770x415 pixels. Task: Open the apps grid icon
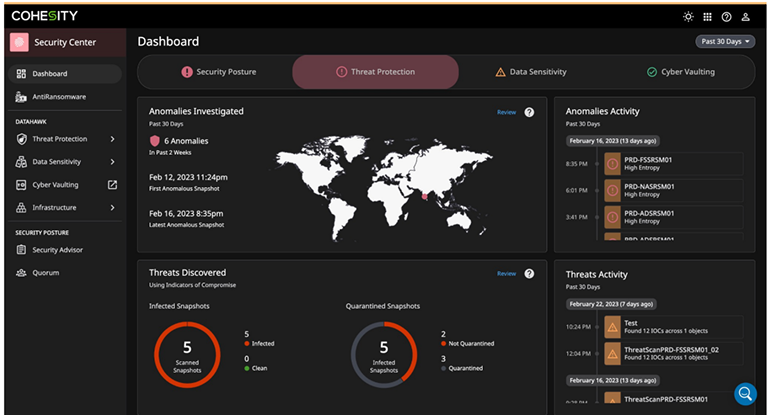pyautogui.click(x=707, y=17)
